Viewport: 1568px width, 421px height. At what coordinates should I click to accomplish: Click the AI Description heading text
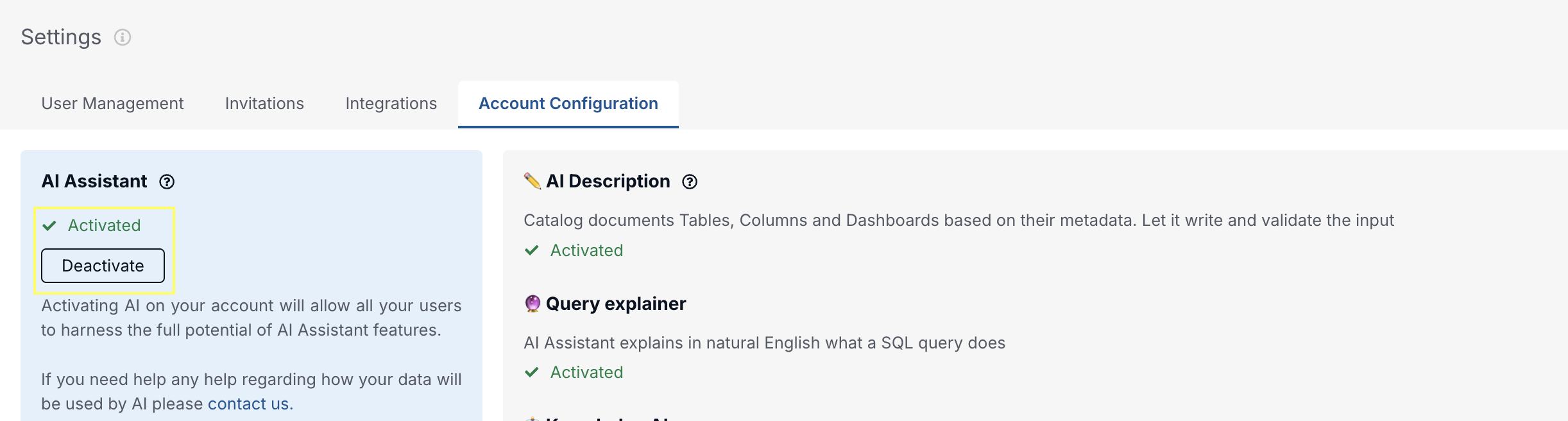(608, 182)
